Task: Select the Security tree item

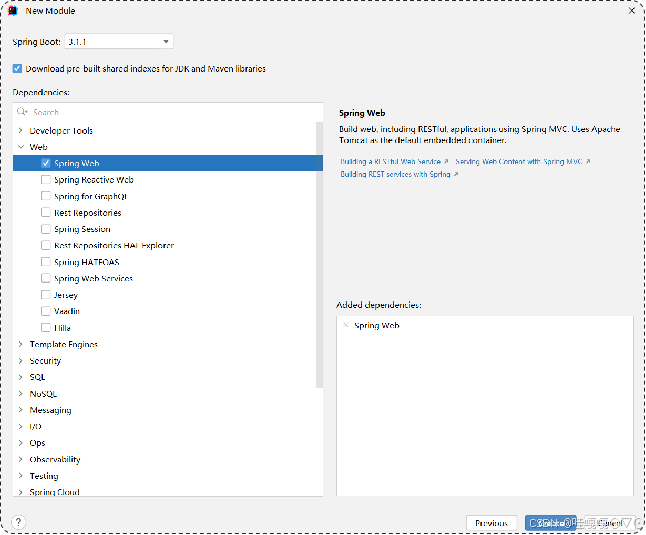Action: tap(45, 361)
